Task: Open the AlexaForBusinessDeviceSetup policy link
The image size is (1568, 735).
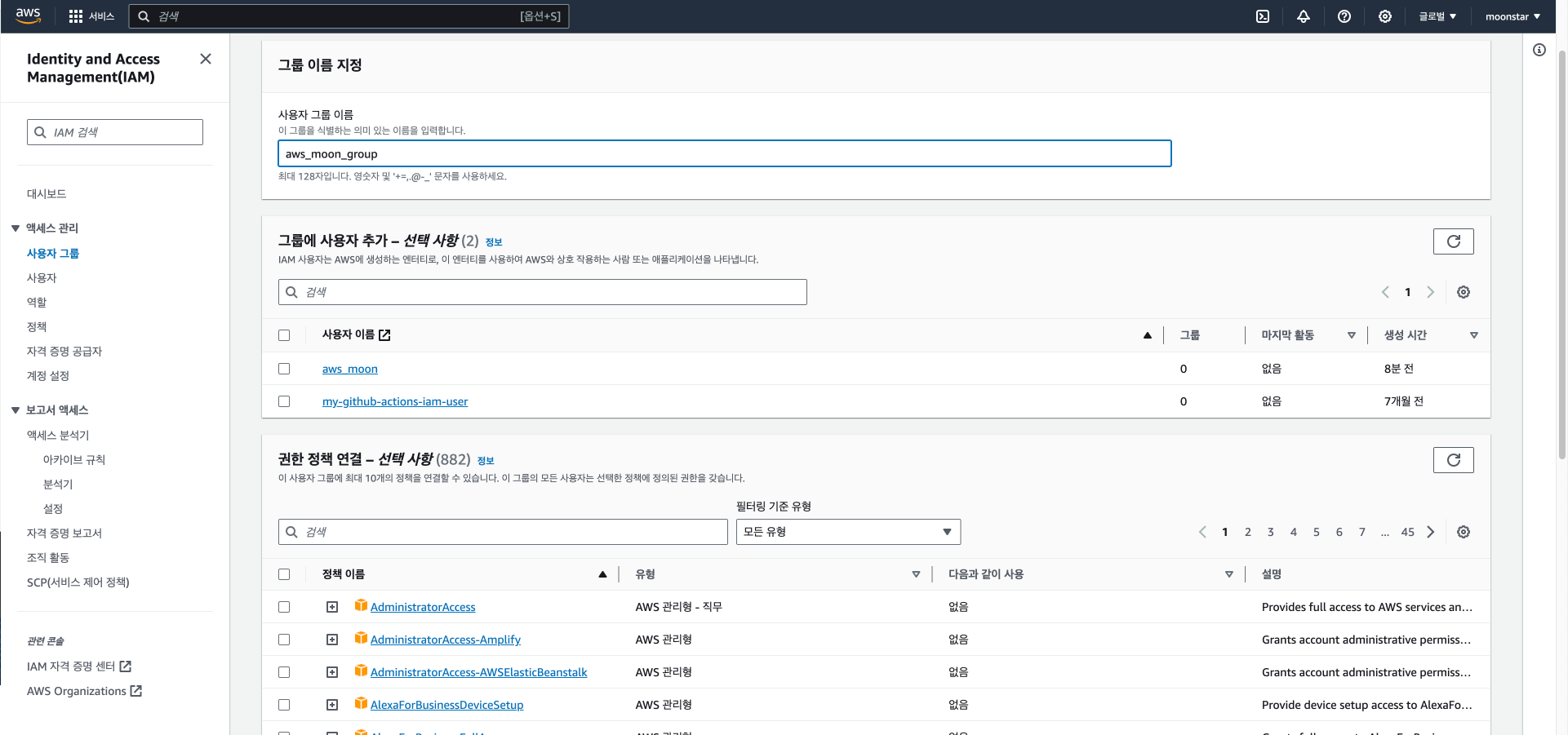Action: [x=447, y=705]
